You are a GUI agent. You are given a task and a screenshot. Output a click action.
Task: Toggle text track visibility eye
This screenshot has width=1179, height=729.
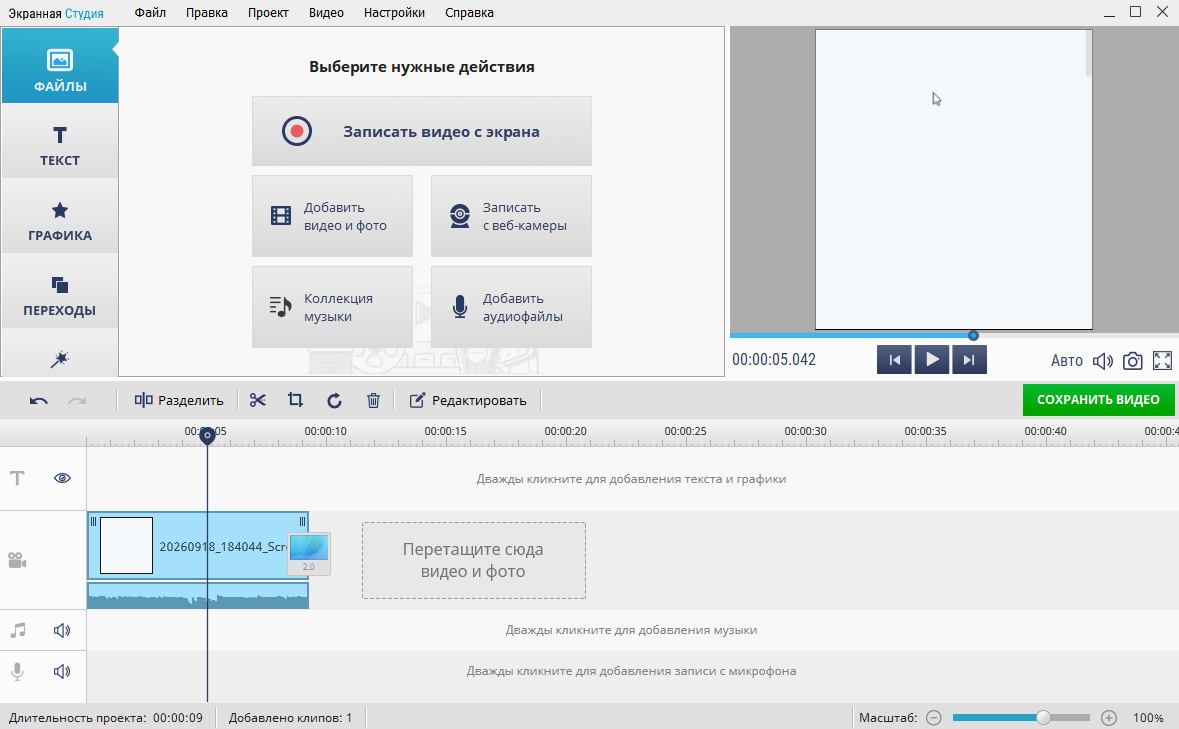(x=62, y=478)
